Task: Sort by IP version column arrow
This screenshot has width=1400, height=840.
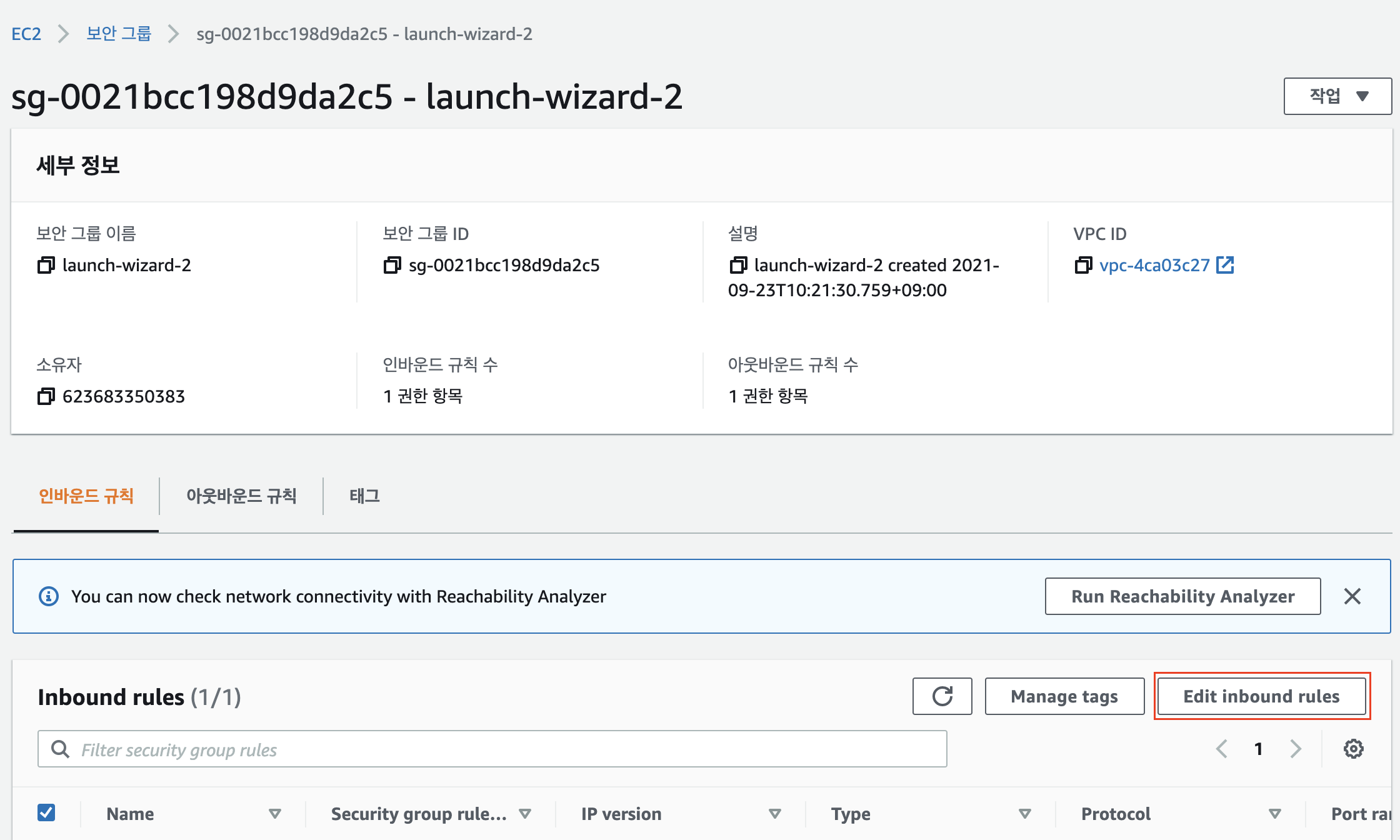Action: 774,814
